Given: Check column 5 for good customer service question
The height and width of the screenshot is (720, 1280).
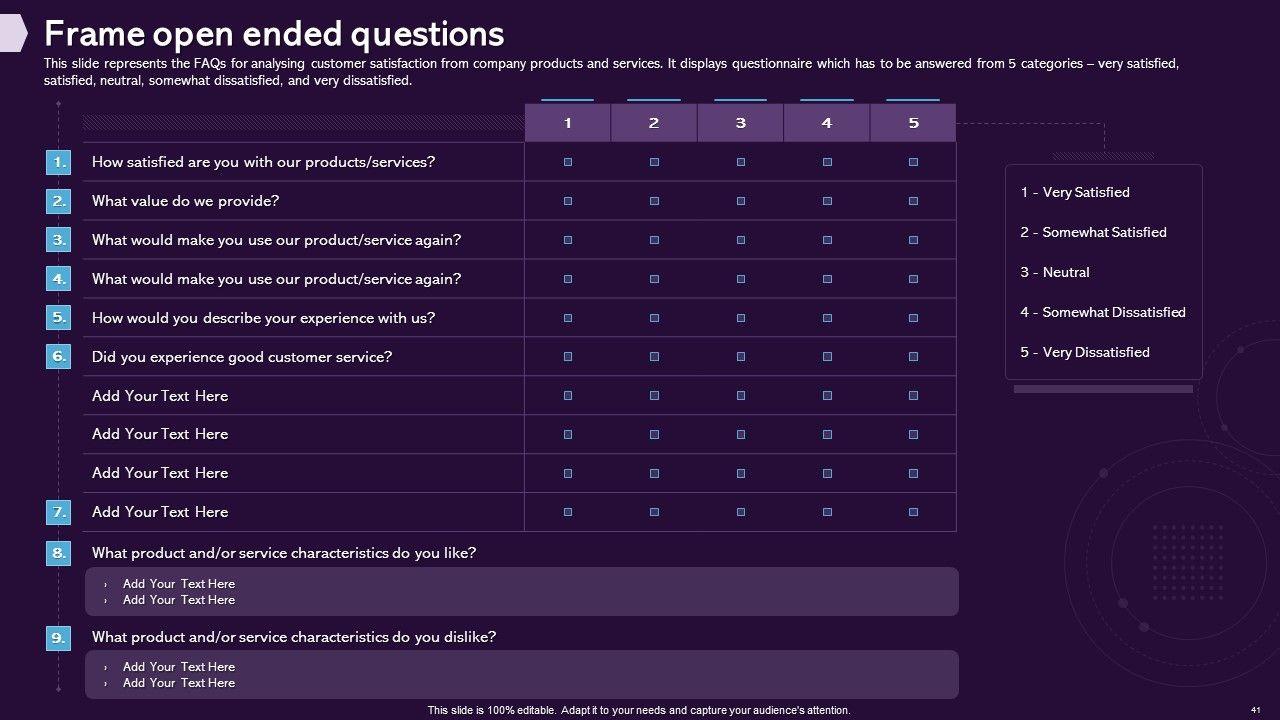Looking at the screenshot, I should coord(913,356).
